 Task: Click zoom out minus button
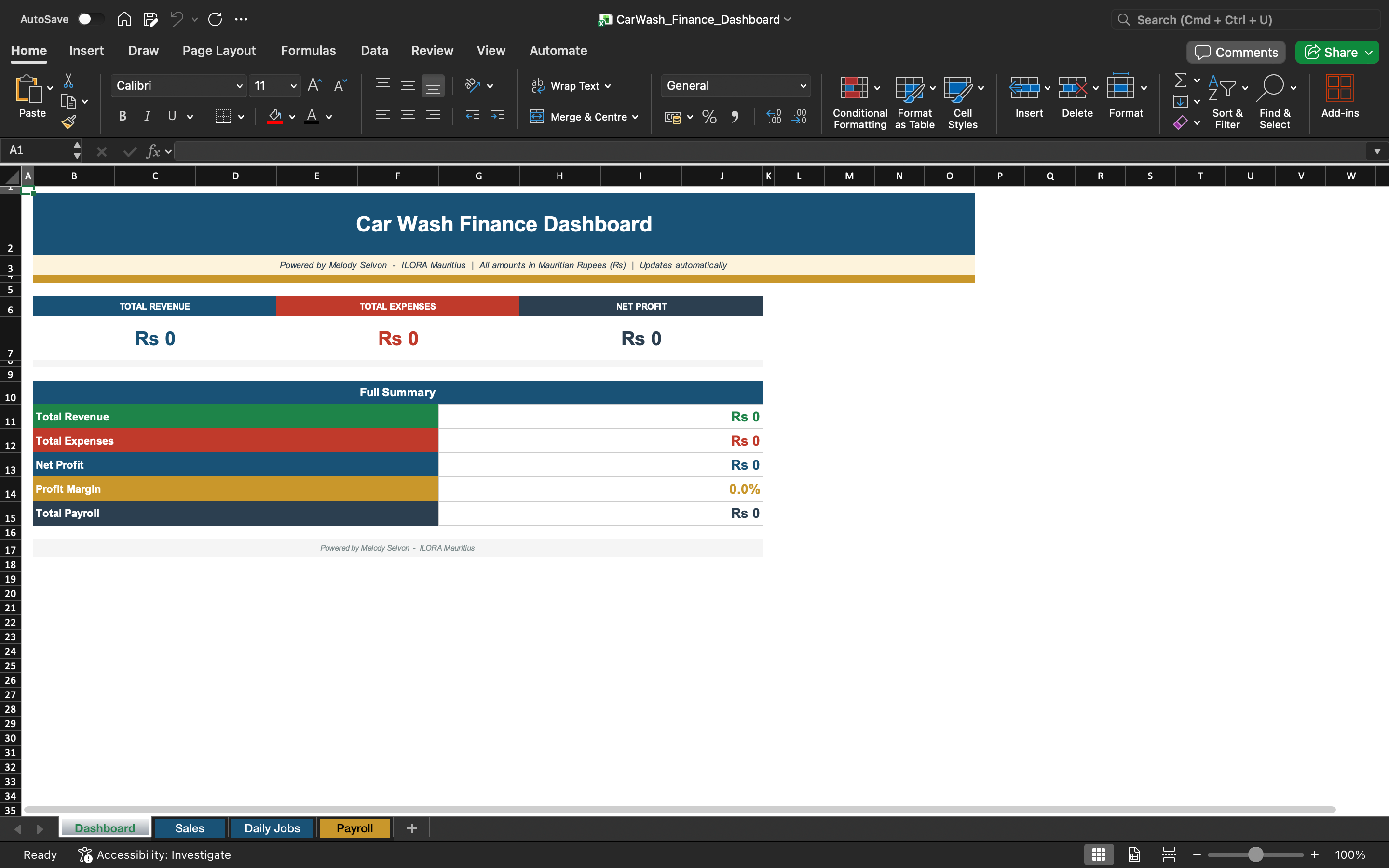pyautogui.click(x=1197, y=855)
